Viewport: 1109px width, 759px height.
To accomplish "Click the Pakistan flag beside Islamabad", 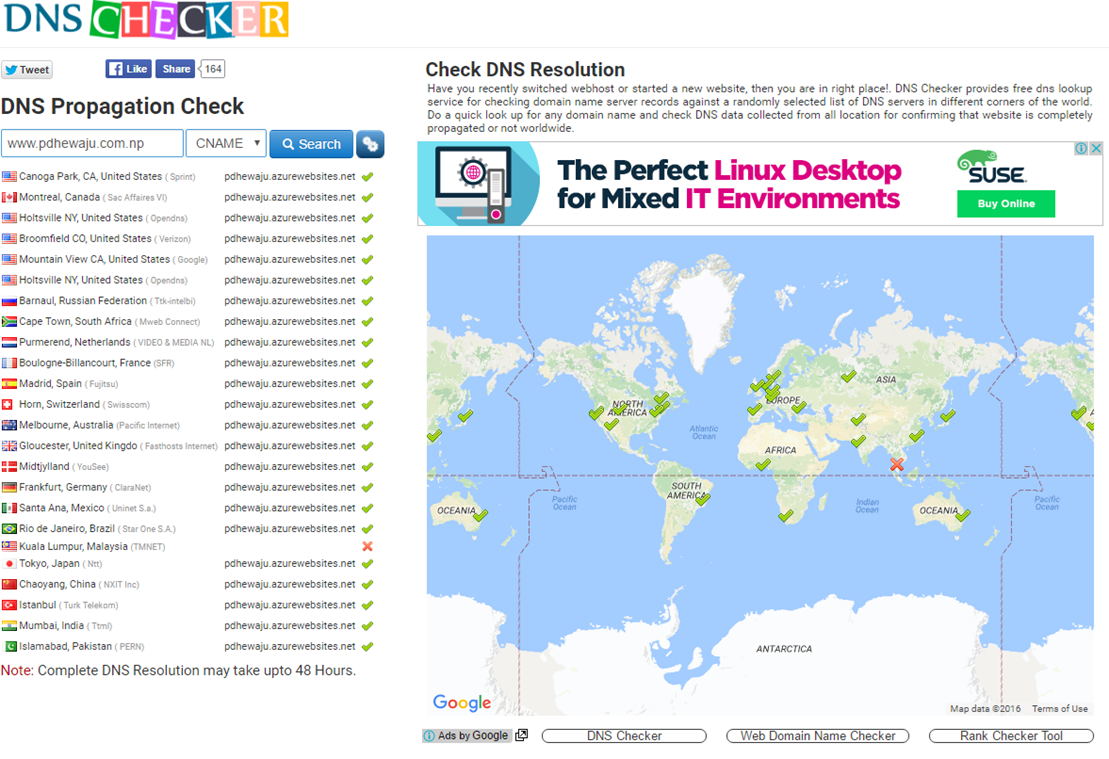I will [x=11, y=647].
